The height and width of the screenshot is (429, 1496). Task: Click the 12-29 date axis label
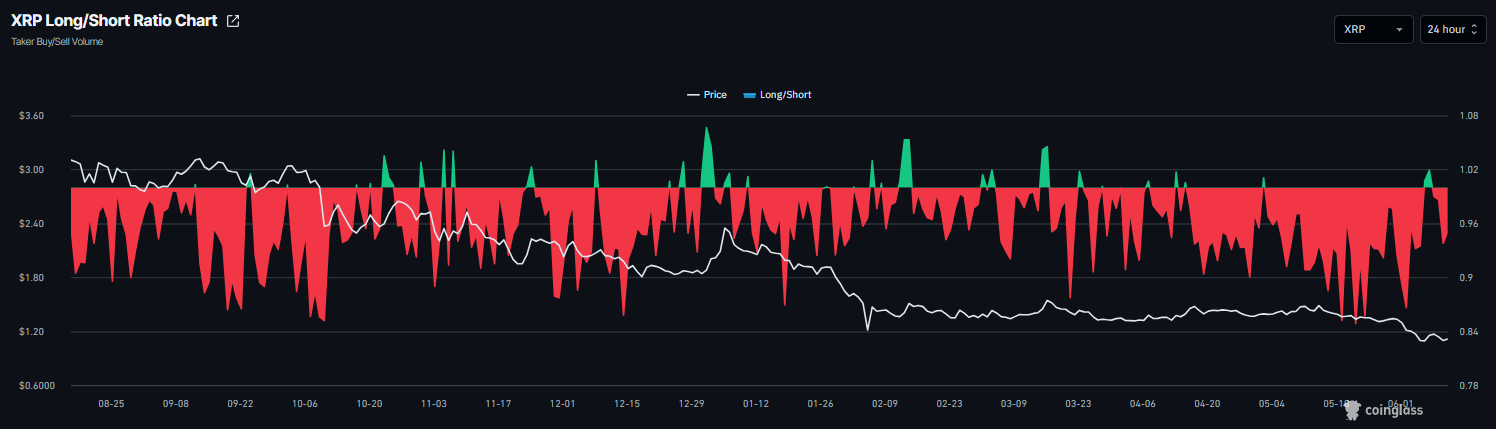click(691, 404)
